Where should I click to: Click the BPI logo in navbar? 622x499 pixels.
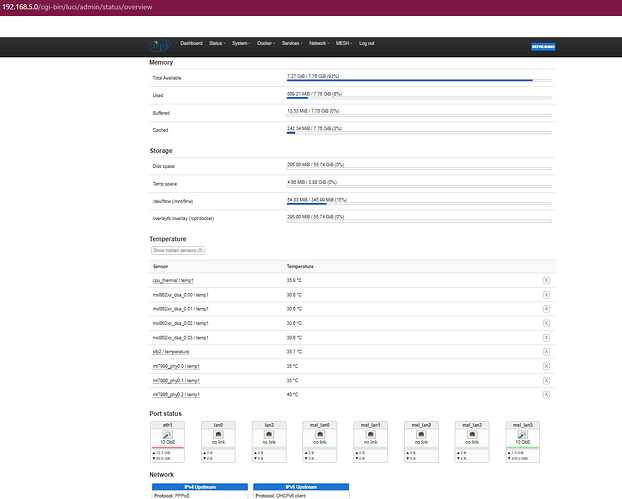pyautogui.click(x=160, y=45)
